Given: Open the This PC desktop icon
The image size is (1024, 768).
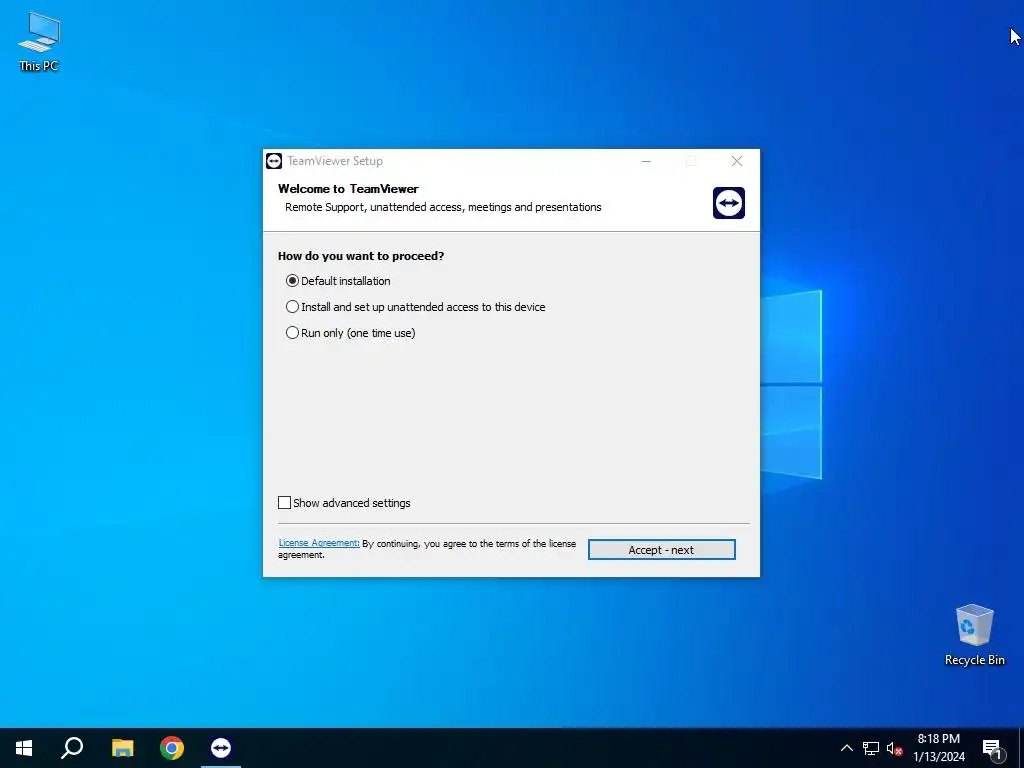Looking at the screenshot, I should (39, 41).
